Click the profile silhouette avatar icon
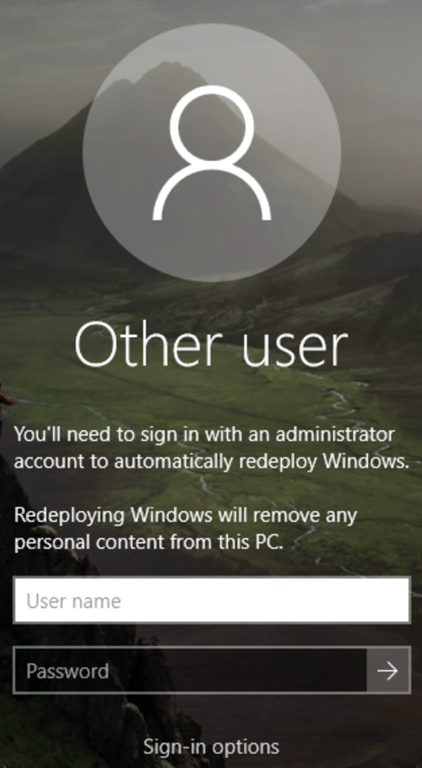 [x=211, y=152]
